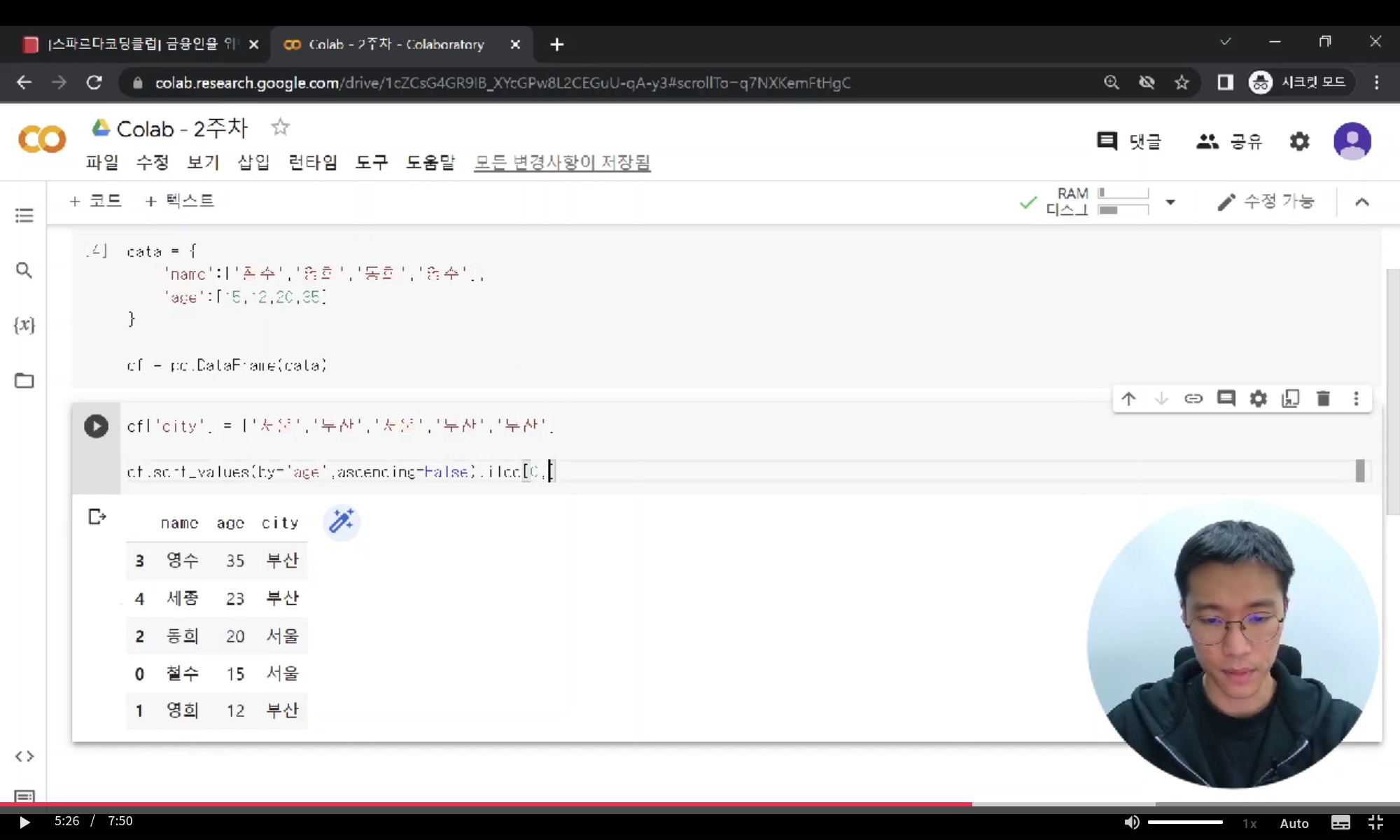
Task: Change playback speed 1x
Action: click(1249, 823)
